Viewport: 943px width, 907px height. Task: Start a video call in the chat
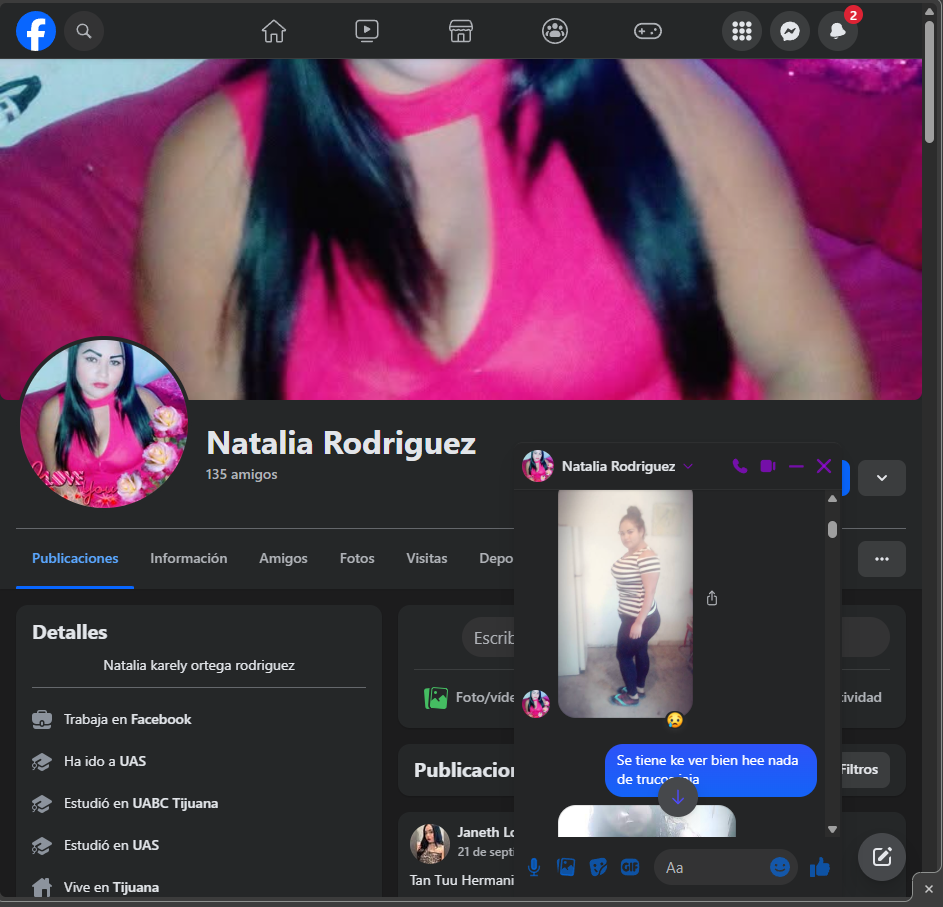(767, 466)
